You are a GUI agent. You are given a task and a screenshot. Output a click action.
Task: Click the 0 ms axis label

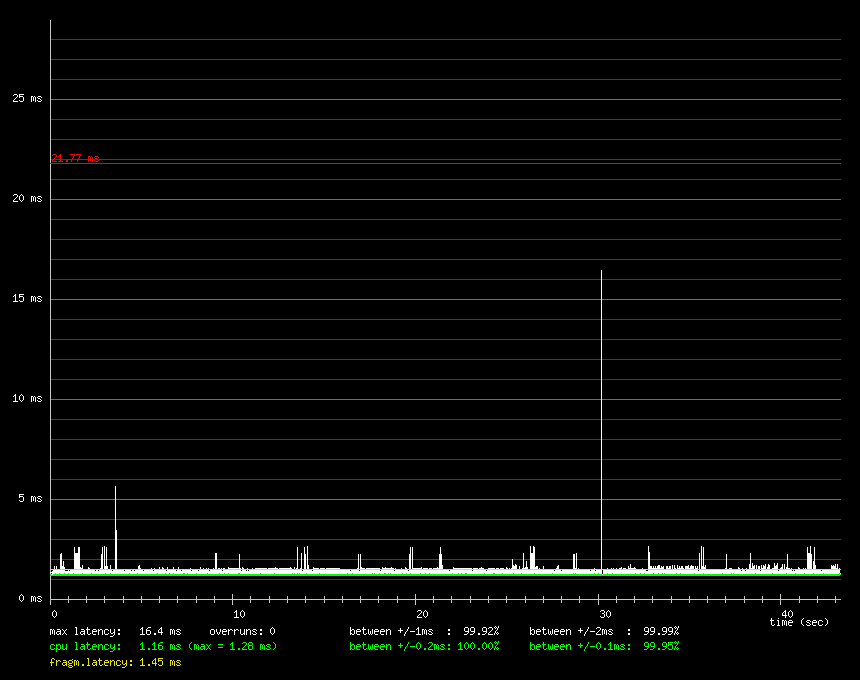tap(30, 598)
